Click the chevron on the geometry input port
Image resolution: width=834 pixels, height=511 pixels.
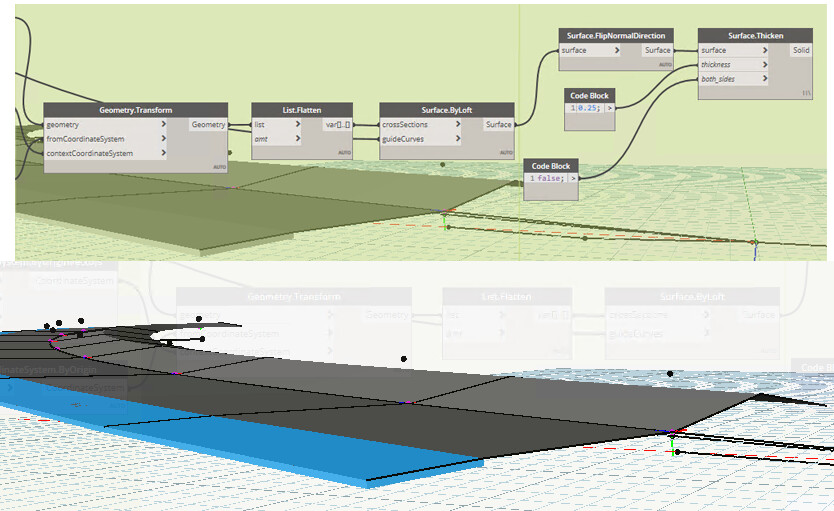click(x=163, y=124)
